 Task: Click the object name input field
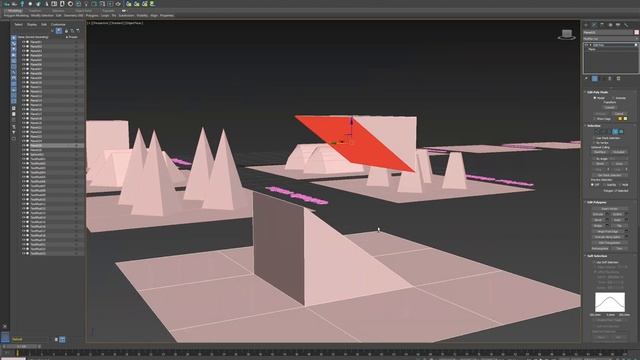608,32
